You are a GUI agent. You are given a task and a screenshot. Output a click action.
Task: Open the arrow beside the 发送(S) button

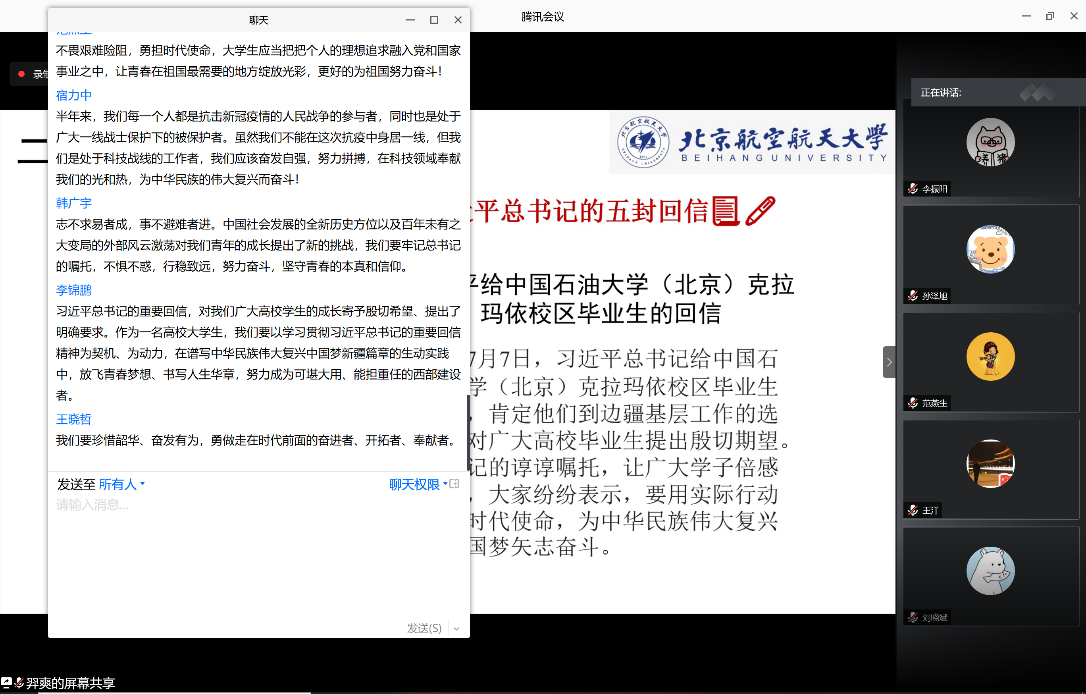coord(456,628)
